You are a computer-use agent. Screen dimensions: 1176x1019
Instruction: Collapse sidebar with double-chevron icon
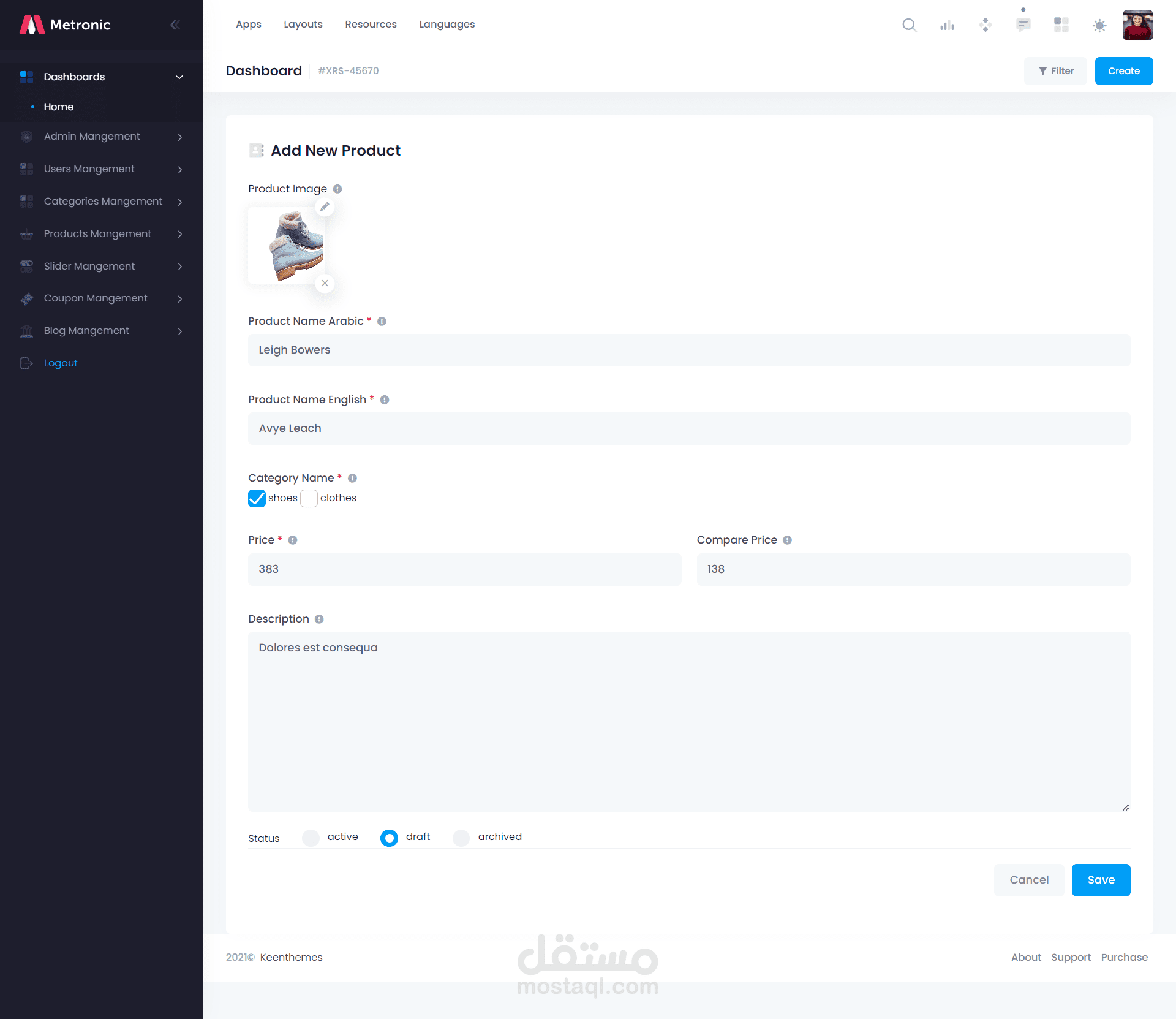(x=175, y=25)
